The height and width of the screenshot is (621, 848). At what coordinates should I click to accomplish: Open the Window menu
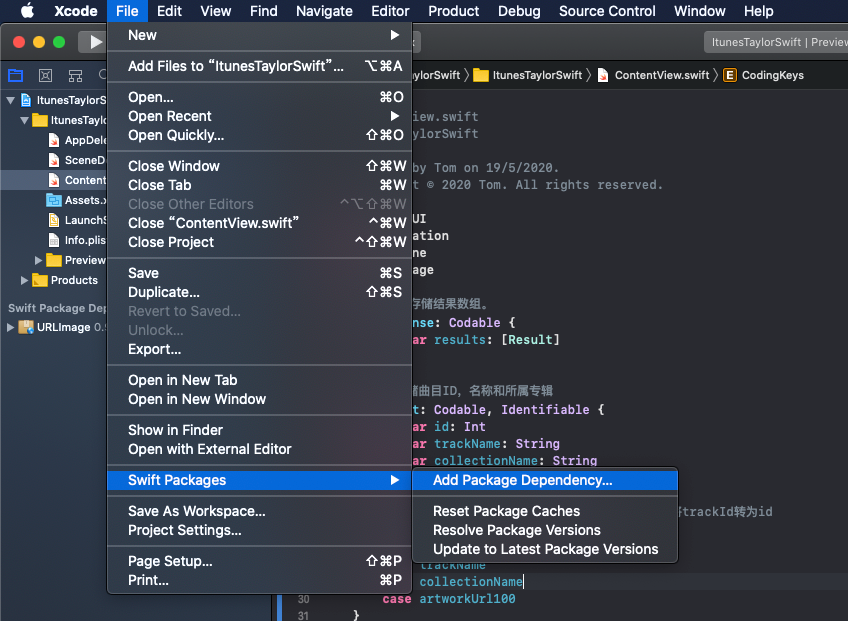[x=700, y=11]
